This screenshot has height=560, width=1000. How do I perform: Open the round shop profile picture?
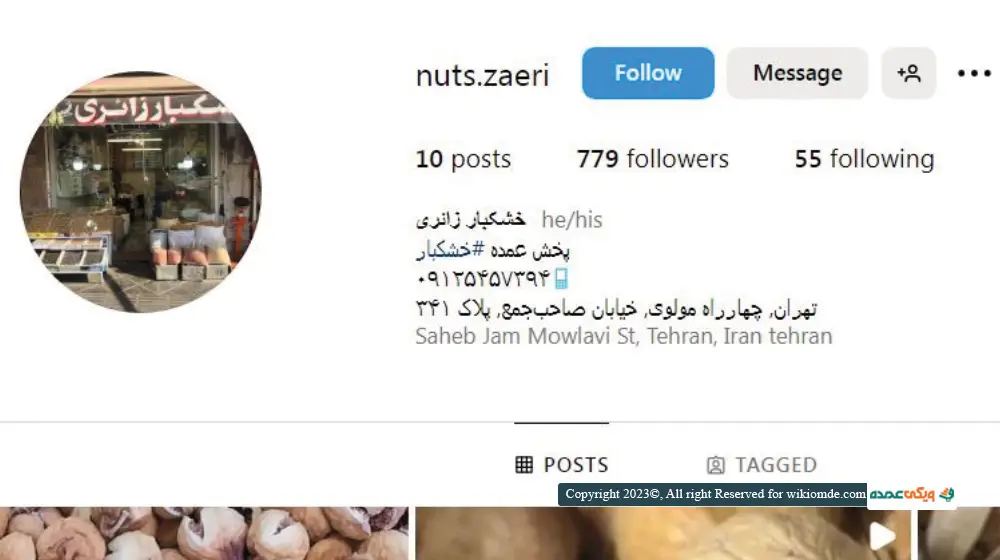click(140, 192)
